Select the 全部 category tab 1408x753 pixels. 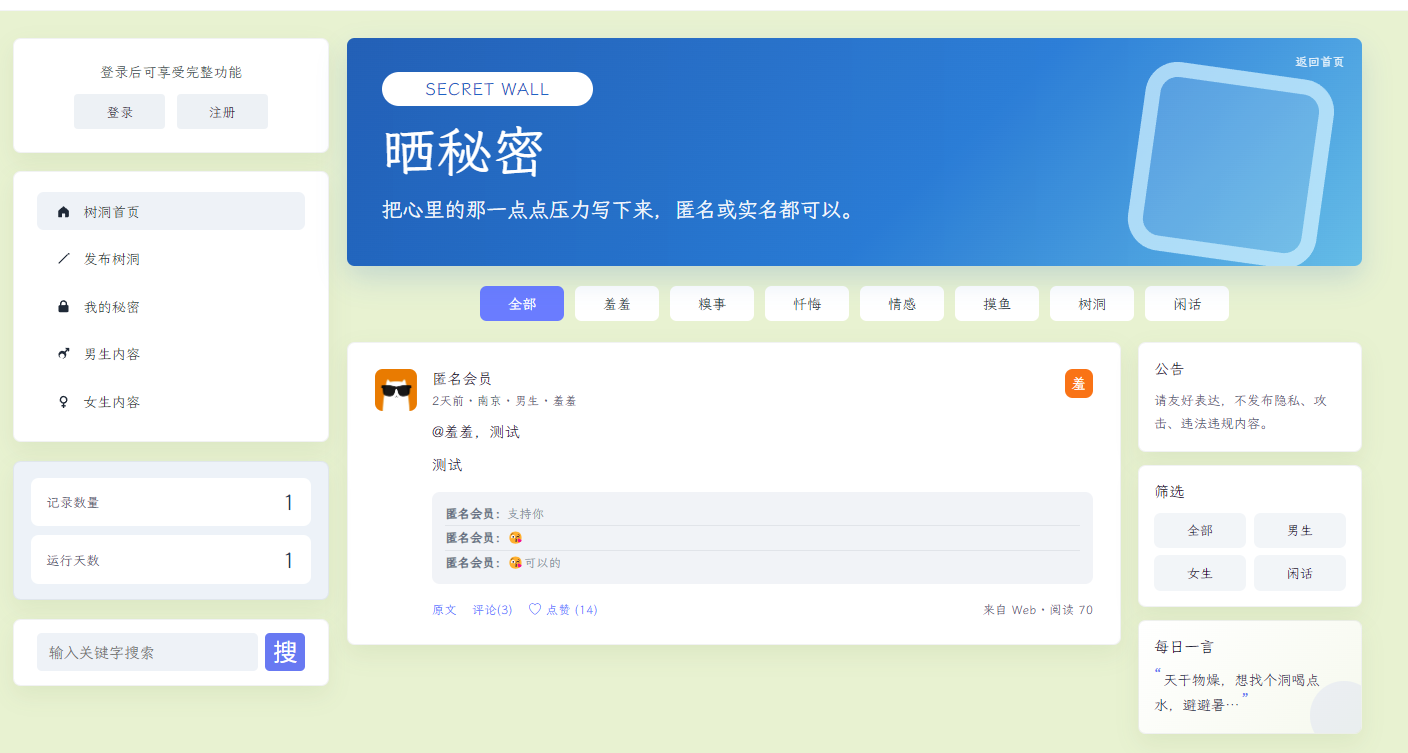522,304
